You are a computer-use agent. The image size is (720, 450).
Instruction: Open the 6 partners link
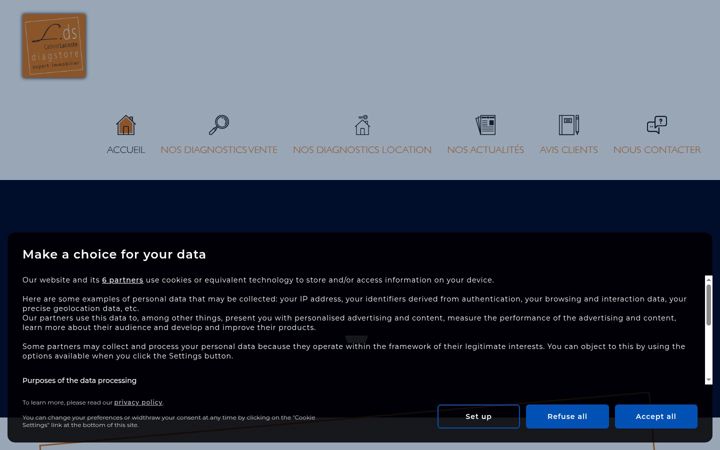pyautogui.click(x=123, y=280)
